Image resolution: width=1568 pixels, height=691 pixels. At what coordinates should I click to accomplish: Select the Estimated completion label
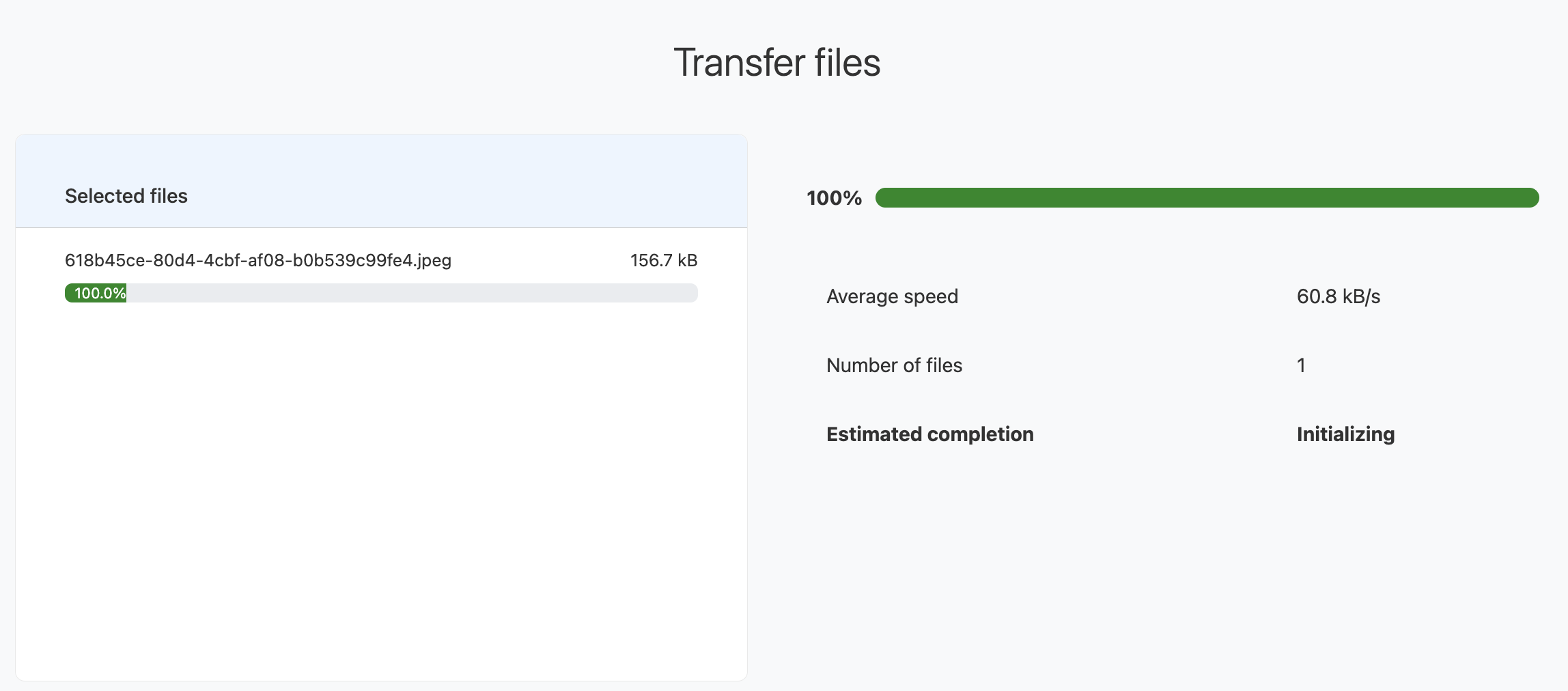pyautogui.click(x=929, y=434)
